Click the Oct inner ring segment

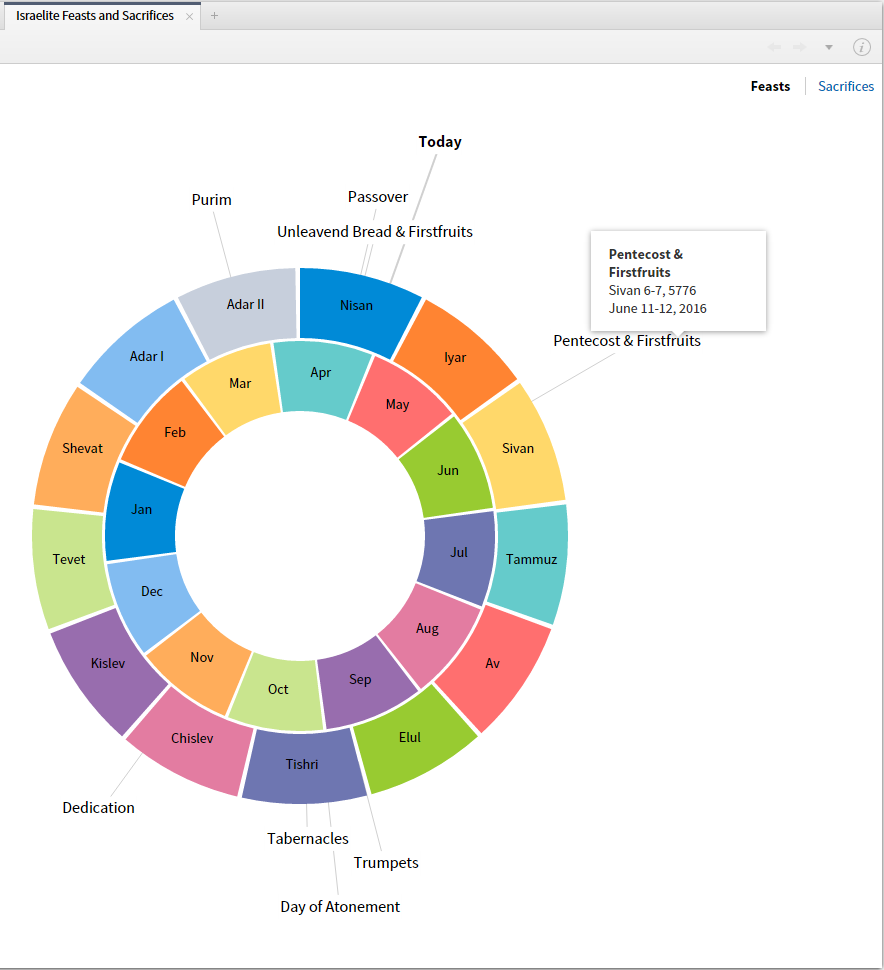point(278,690)
